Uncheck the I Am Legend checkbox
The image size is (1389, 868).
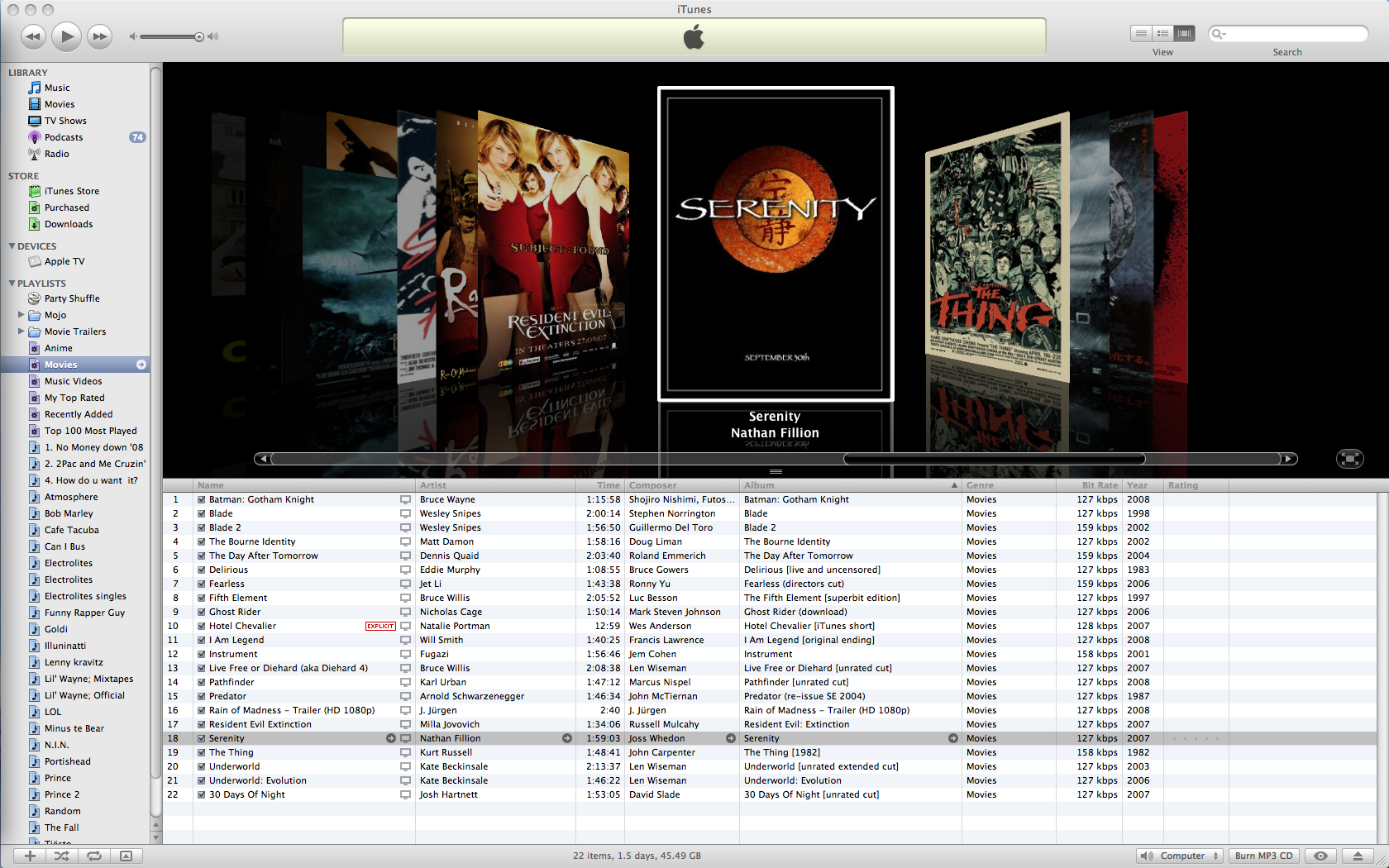(201, 640)
